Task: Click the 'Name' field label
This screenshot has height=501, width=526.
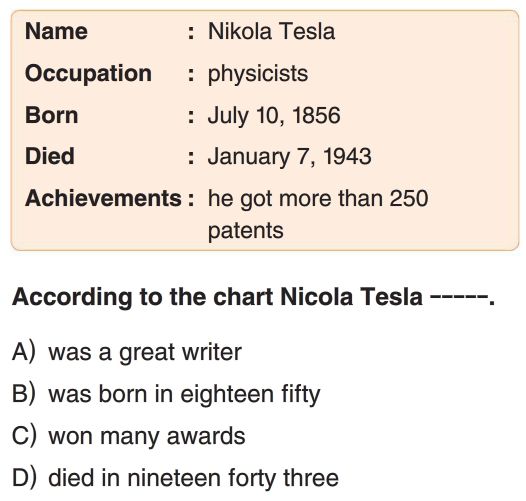Action: (56, 31)
